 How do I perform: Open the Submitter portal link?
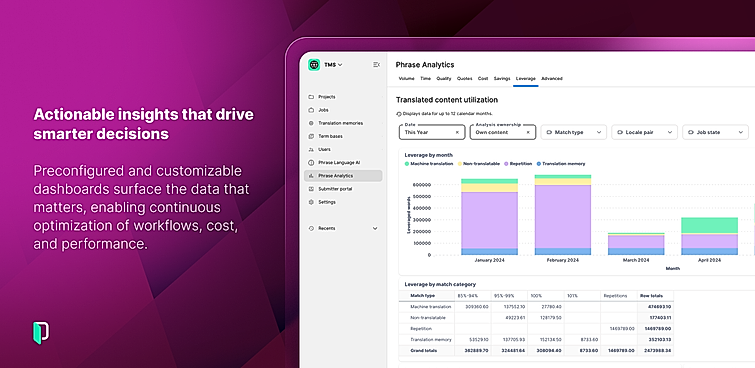coord(344,189)
